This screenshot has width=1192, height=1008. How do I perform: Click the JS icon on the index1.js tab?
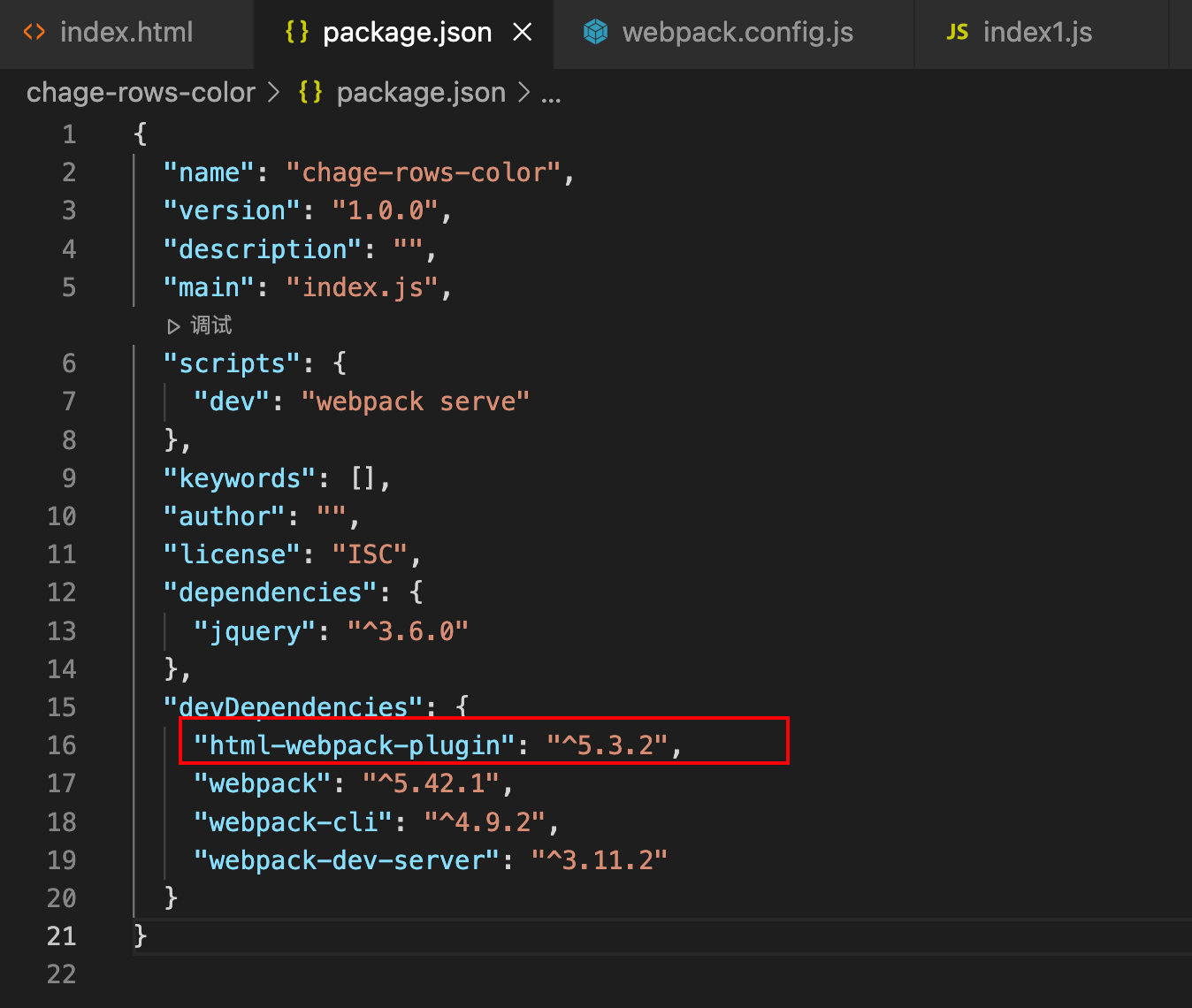958,32
